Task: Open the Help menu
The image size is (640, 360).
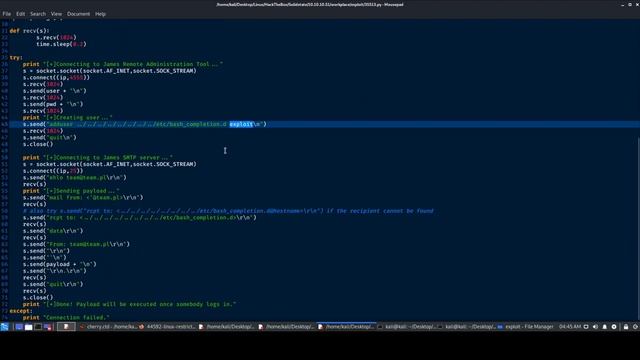Action: pyautogui.click(x=100, y=14)
